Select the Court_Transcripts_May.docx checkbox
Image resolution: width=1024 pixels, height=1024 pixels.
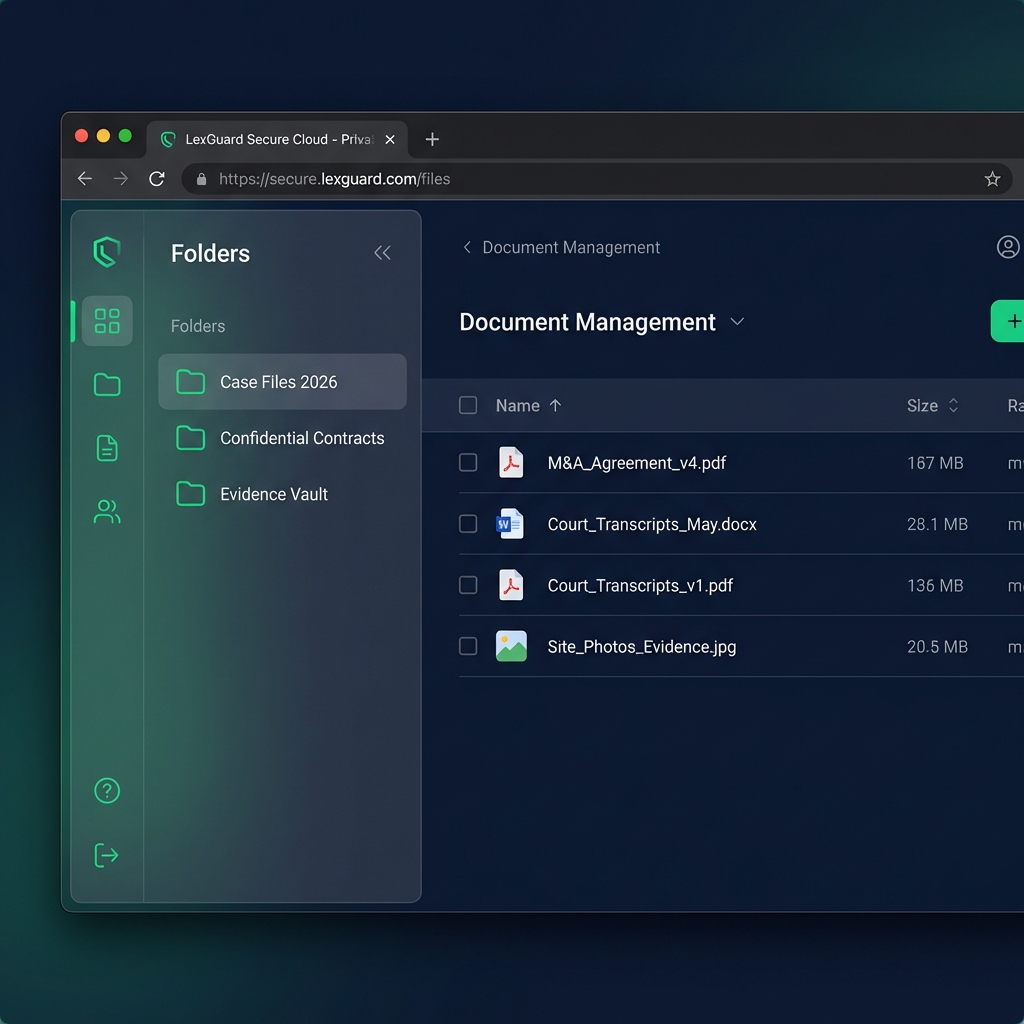[468, 524]
